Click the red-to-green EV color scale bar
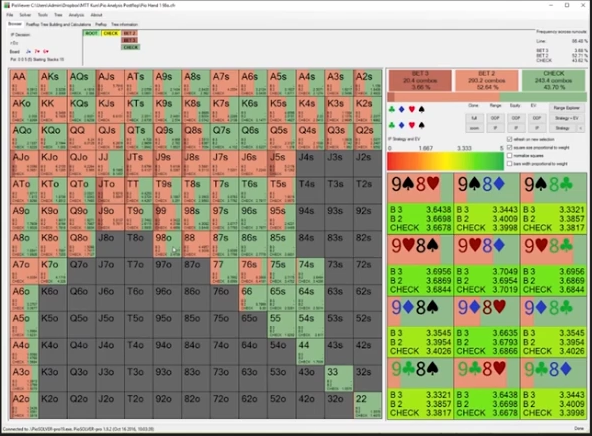592x436 pixels. tap(445, 161)
